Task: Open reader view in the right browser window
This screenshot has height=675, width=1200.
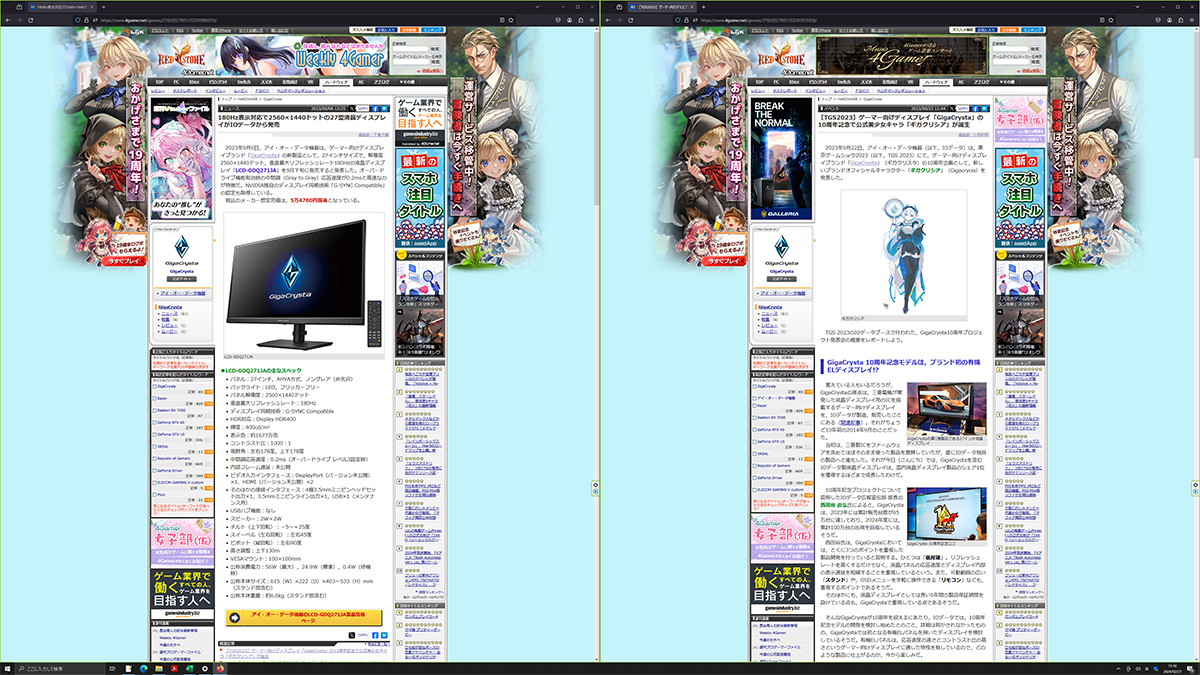Action: (1102, 20)
